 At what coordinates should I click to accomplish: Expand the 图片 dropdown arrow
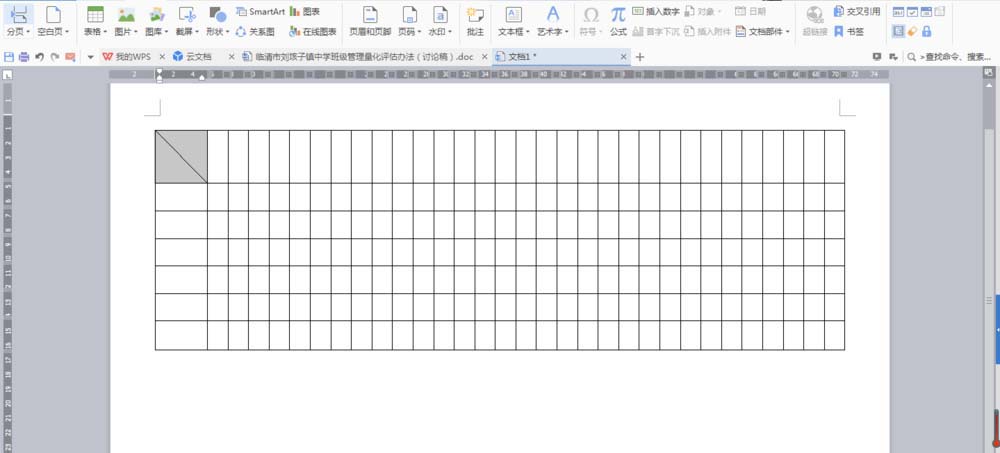tap(136, 32)
